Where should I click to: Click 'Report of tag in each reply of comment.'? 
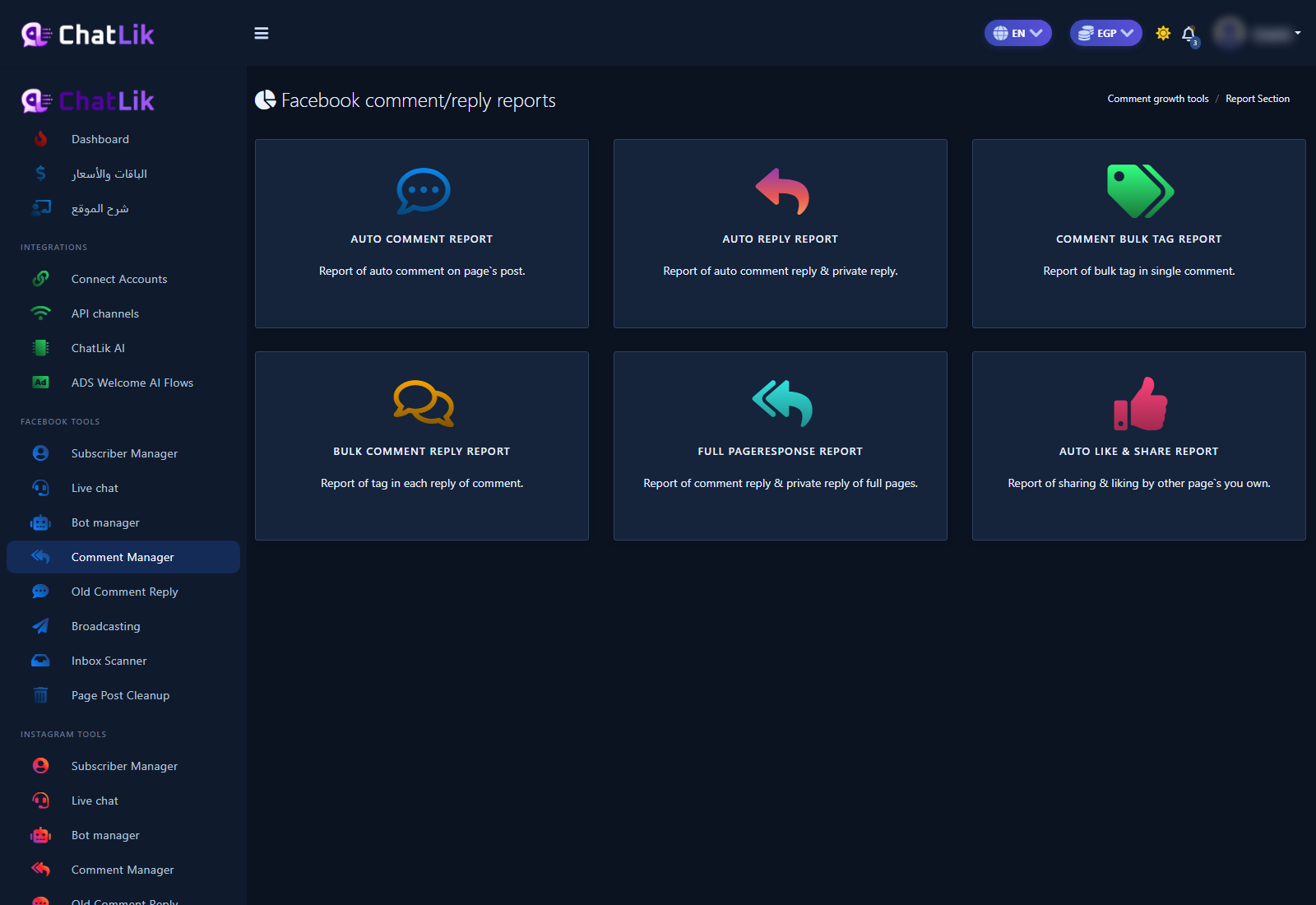pos(422,484)
